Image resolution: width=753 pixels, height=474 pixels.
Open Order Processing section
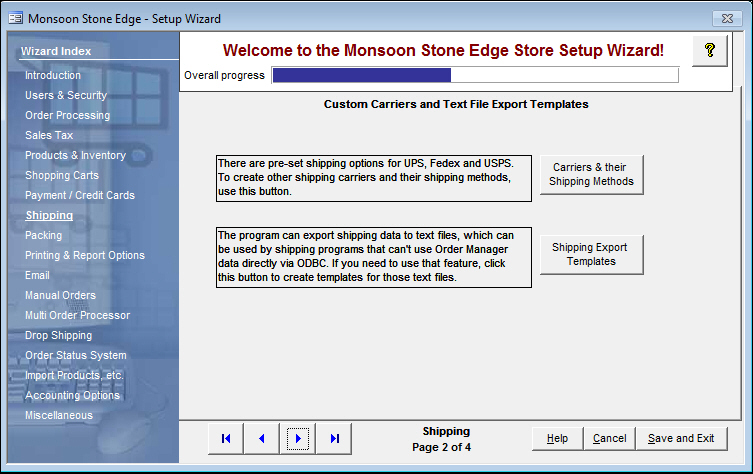click(x=67, y=115)
